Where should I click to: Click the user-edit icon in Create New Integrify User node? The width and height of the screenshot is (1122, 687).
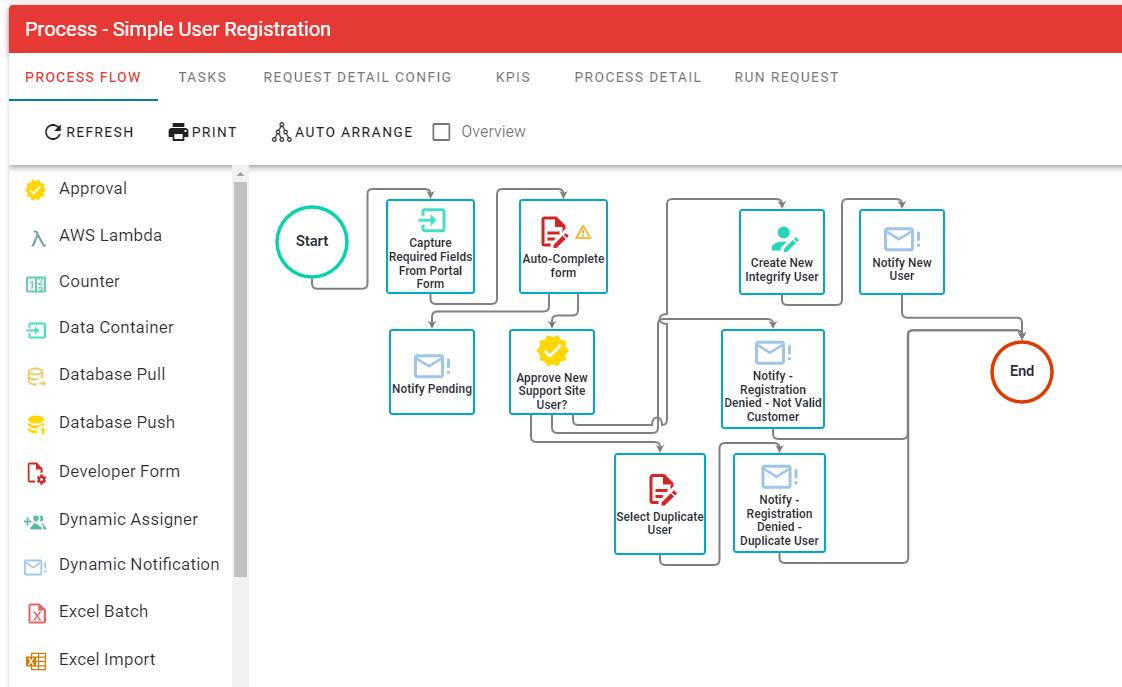[x=784, y=239]
